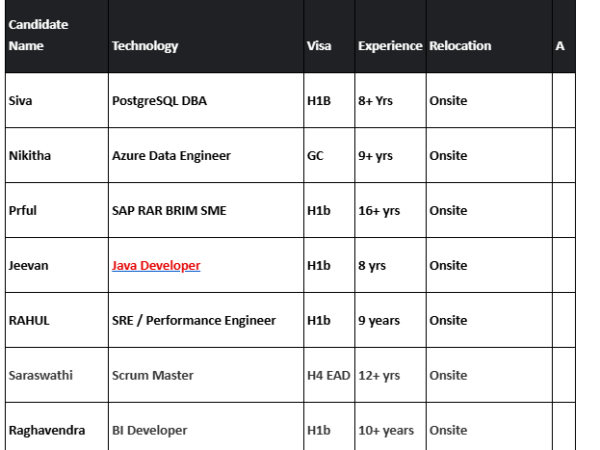Click Onsite in Prful's row
600x450 pixels.
tap(489, 210)
